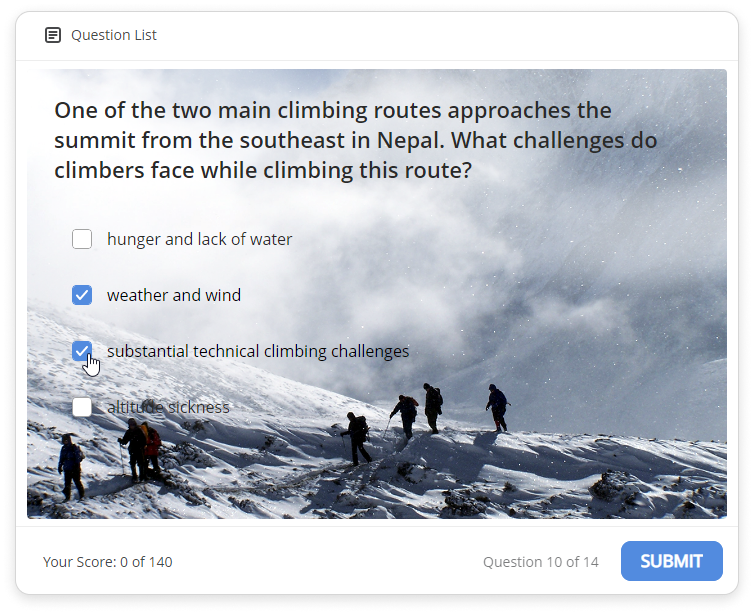Tick the altitude sickness checkbox
Viewport: 754px width, 614px height.
point(82,407)
